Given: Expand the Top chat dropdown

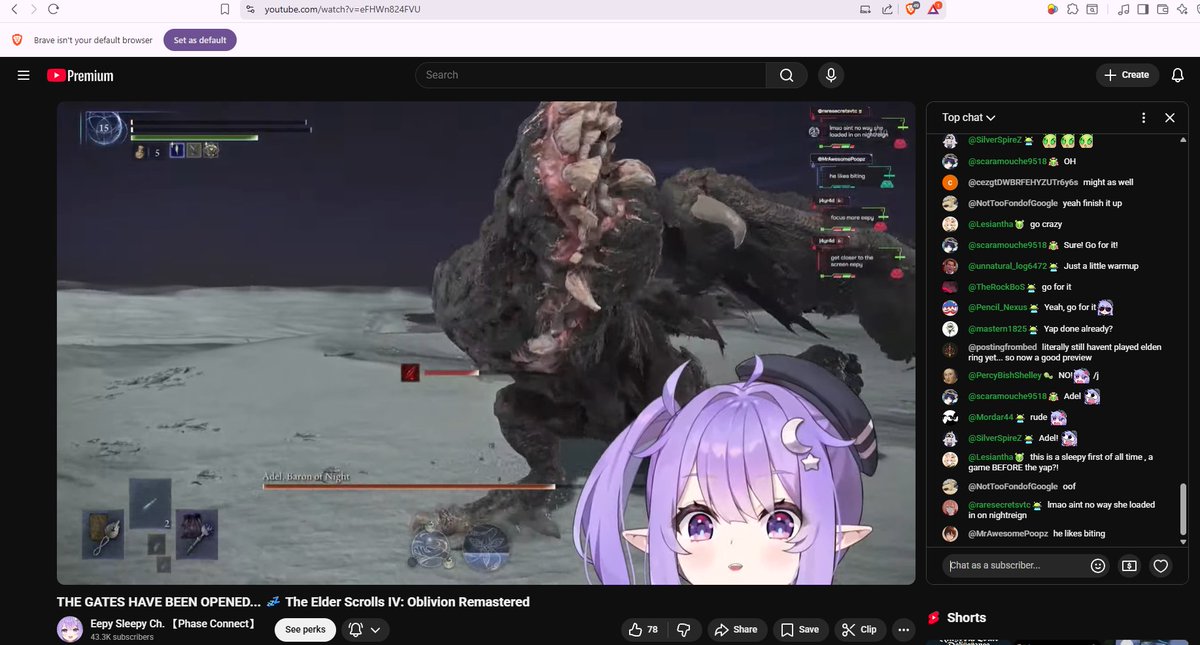Looking at the screenshot, I should click(969, 117).
